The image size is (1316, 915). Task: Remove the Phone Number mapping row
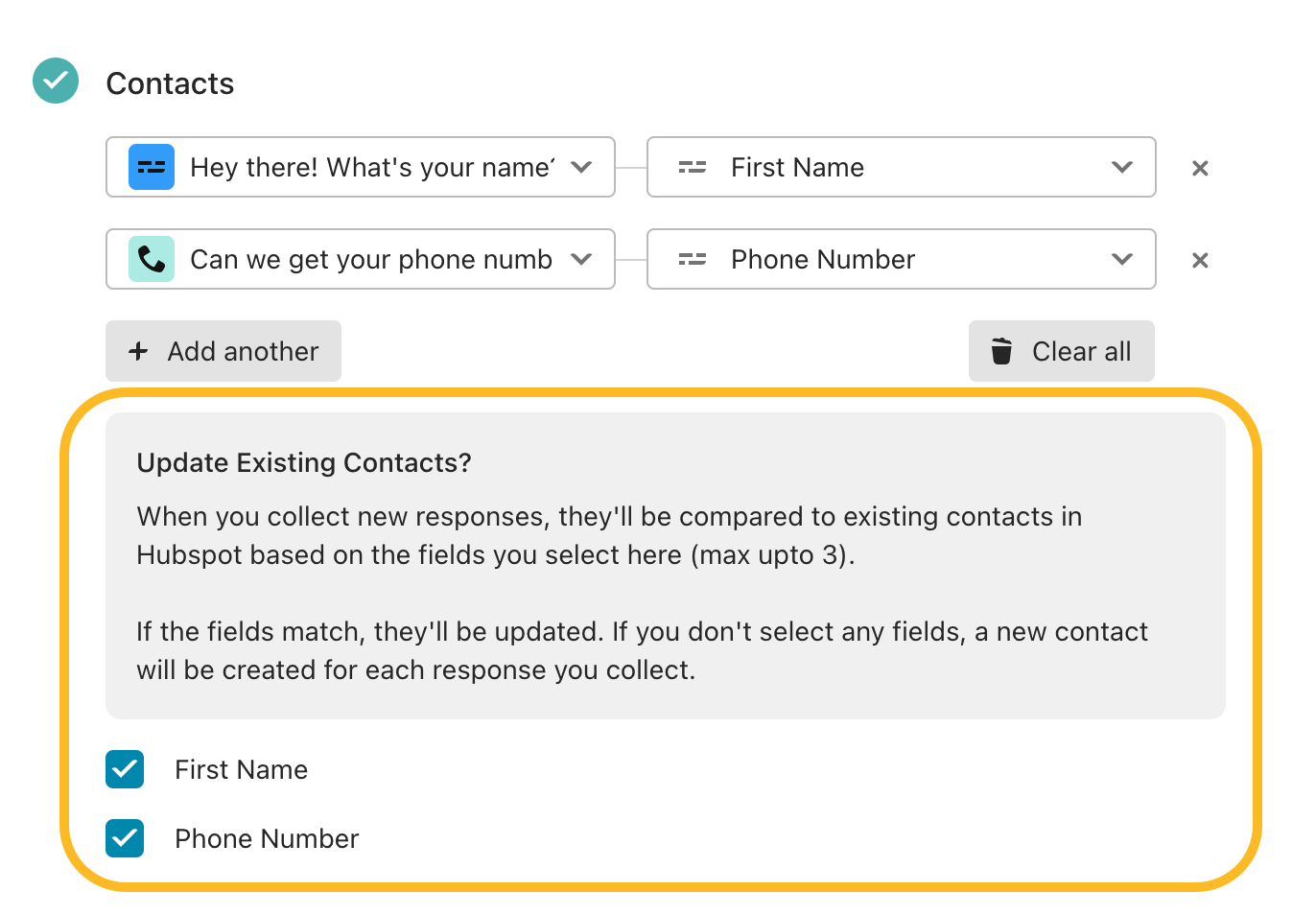click(1200, 260)
